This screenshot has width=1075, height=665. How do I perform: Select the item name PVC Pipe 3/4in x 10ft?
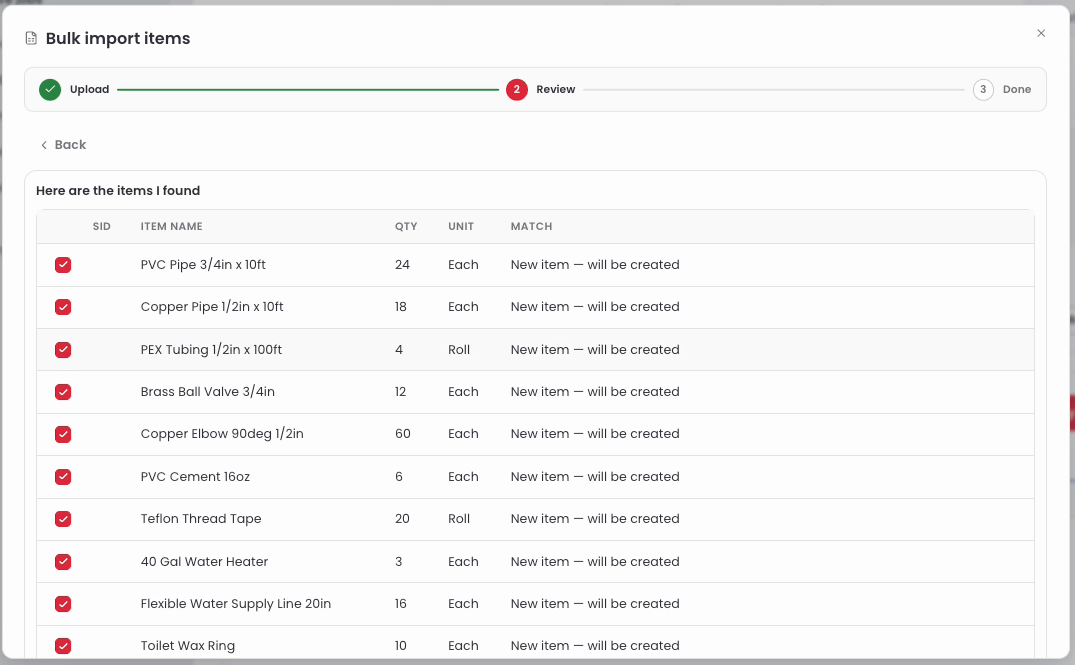[x=203, y=265]
